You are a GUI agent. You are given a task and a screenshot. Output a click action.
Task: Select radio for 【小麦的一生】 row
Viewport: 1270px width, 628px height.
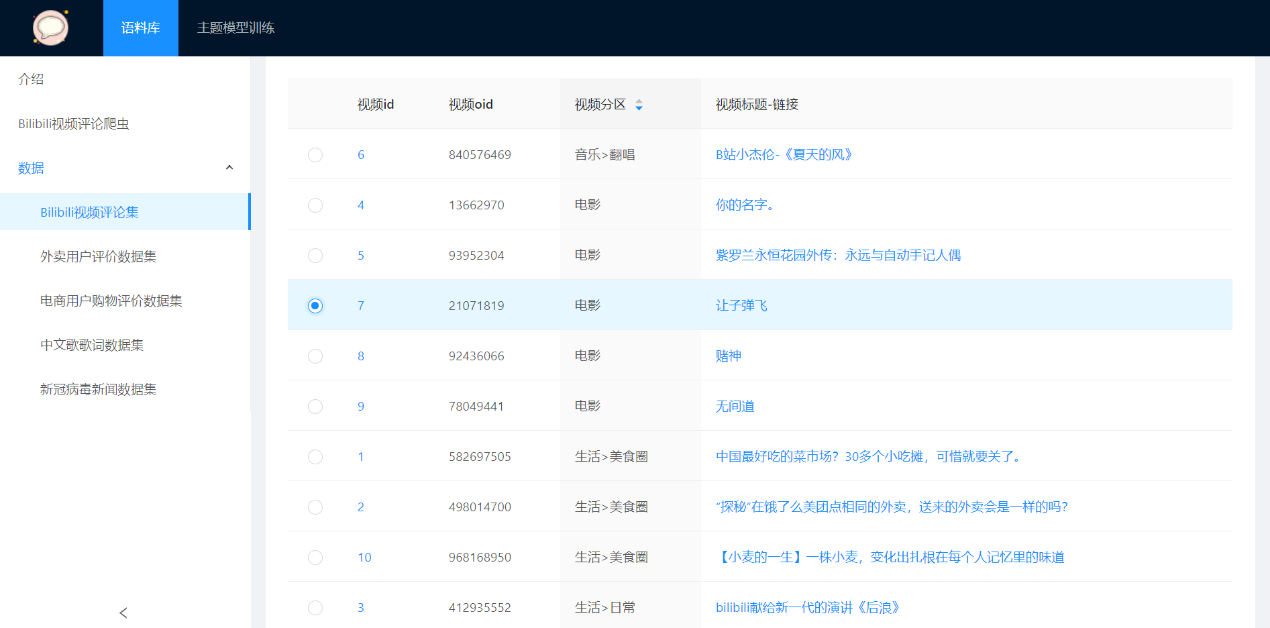pos(315,557)
